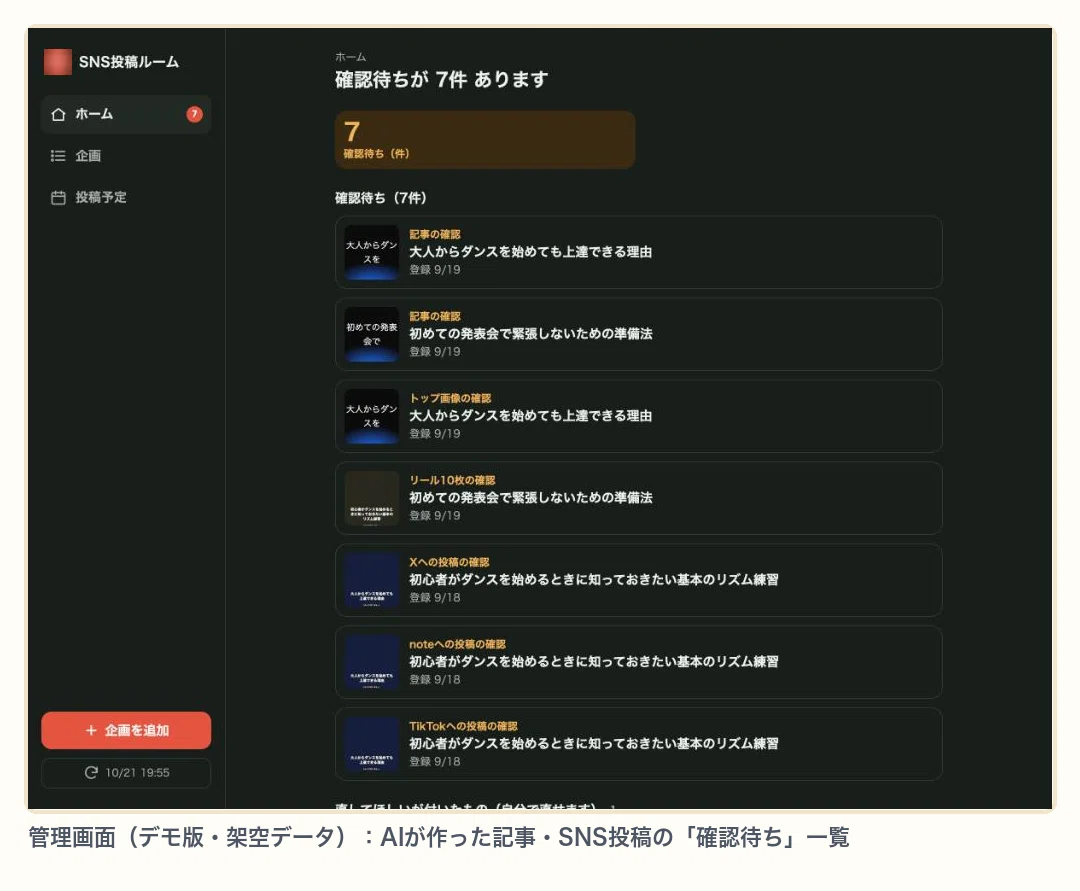Click 登録 9/19 under リール10枚の確認
The image size is (1080, 891).
tap(435, 516)
